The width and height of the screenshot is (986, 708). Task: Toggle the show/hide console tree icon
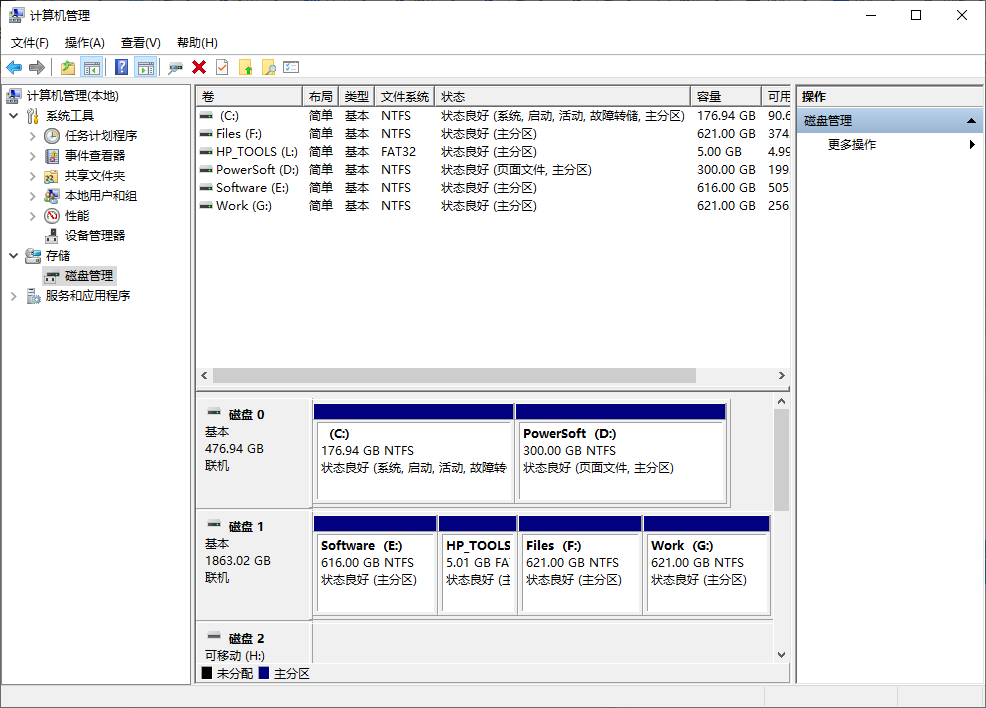92,67
